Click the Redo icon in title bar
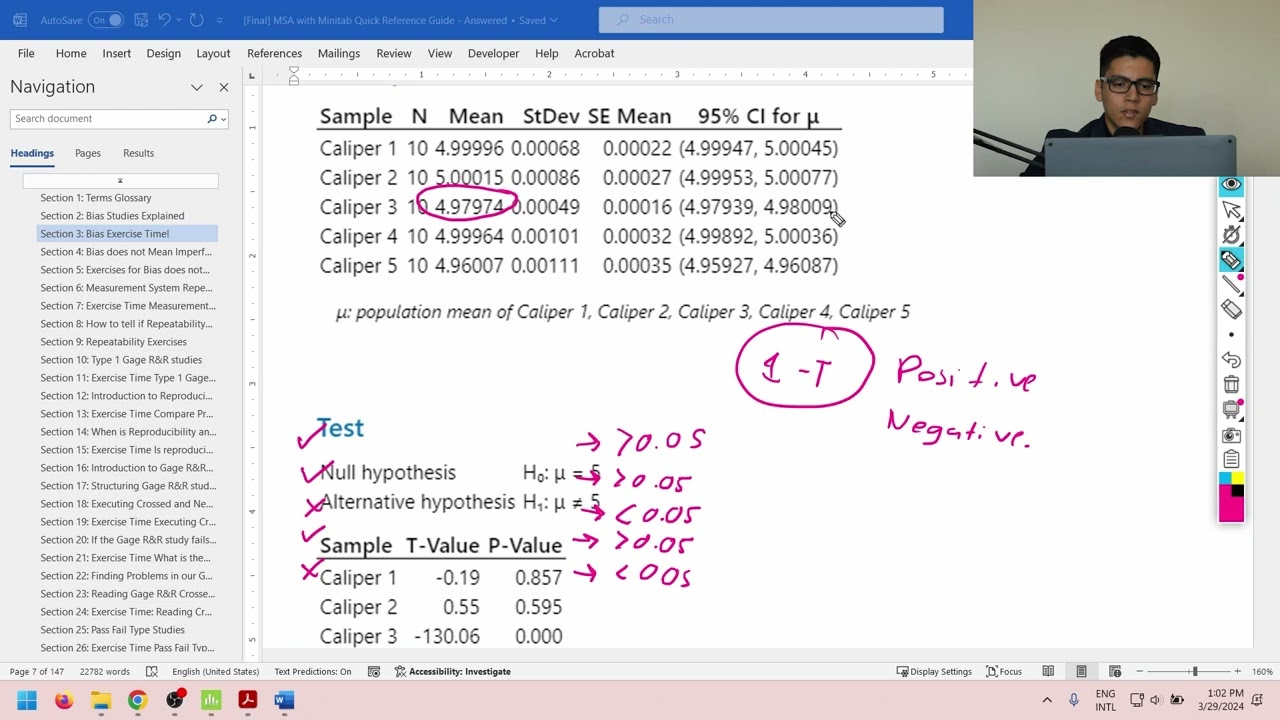The image size is (1280, 720). [197, 19]
